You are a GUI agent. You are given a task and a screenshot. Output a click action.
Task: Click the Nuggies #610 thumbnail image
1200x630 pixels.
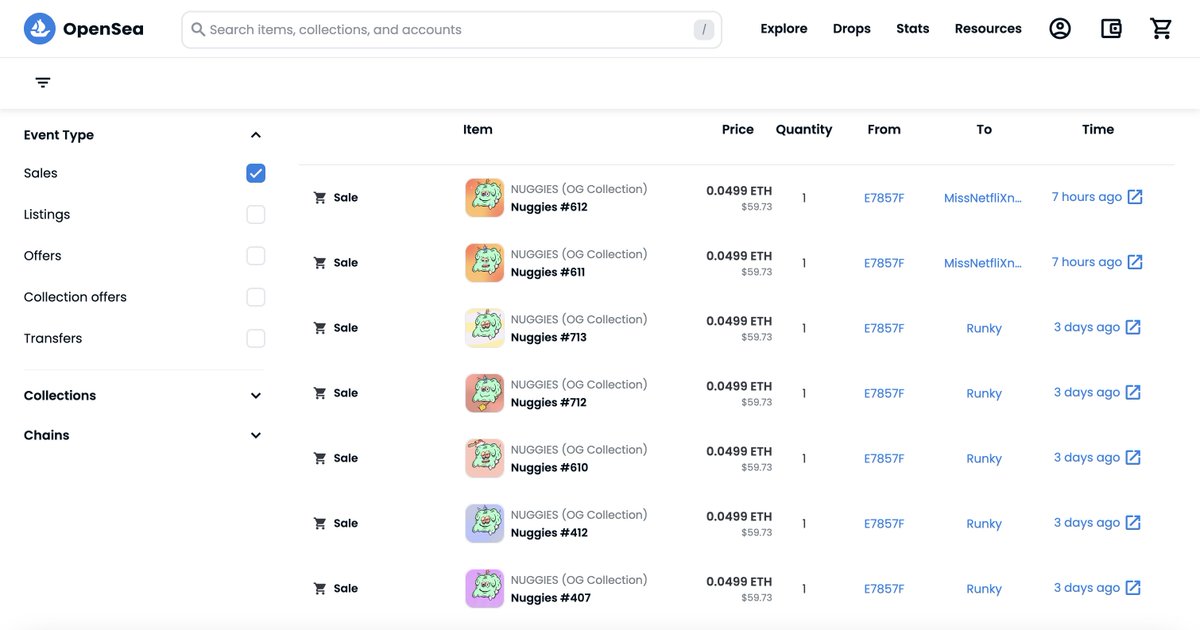484,457
